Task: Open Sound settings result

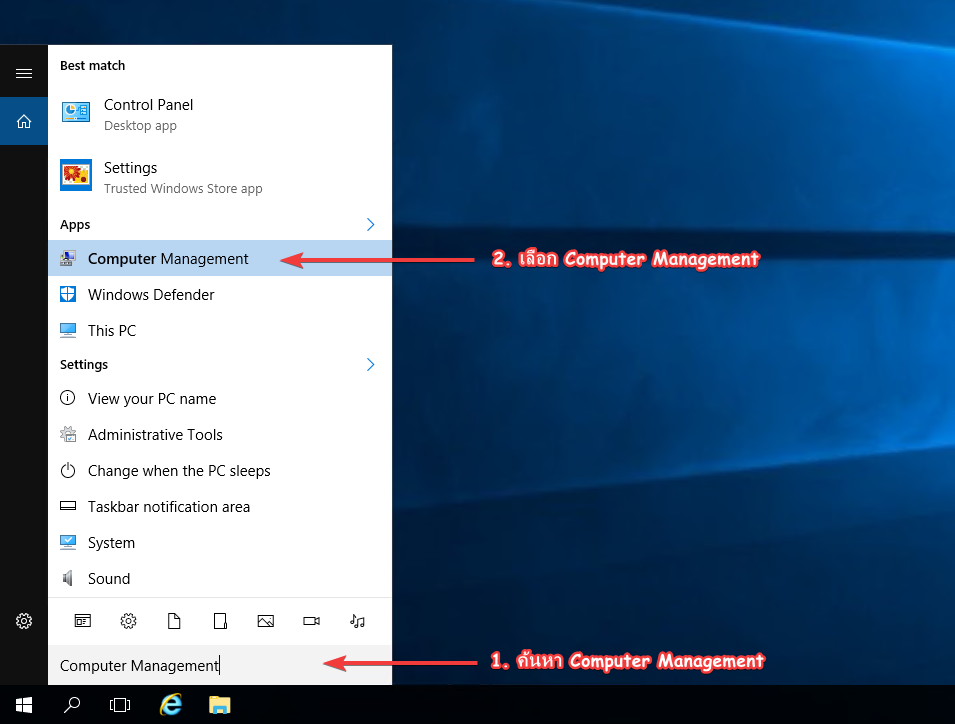Action: [220, 578]
